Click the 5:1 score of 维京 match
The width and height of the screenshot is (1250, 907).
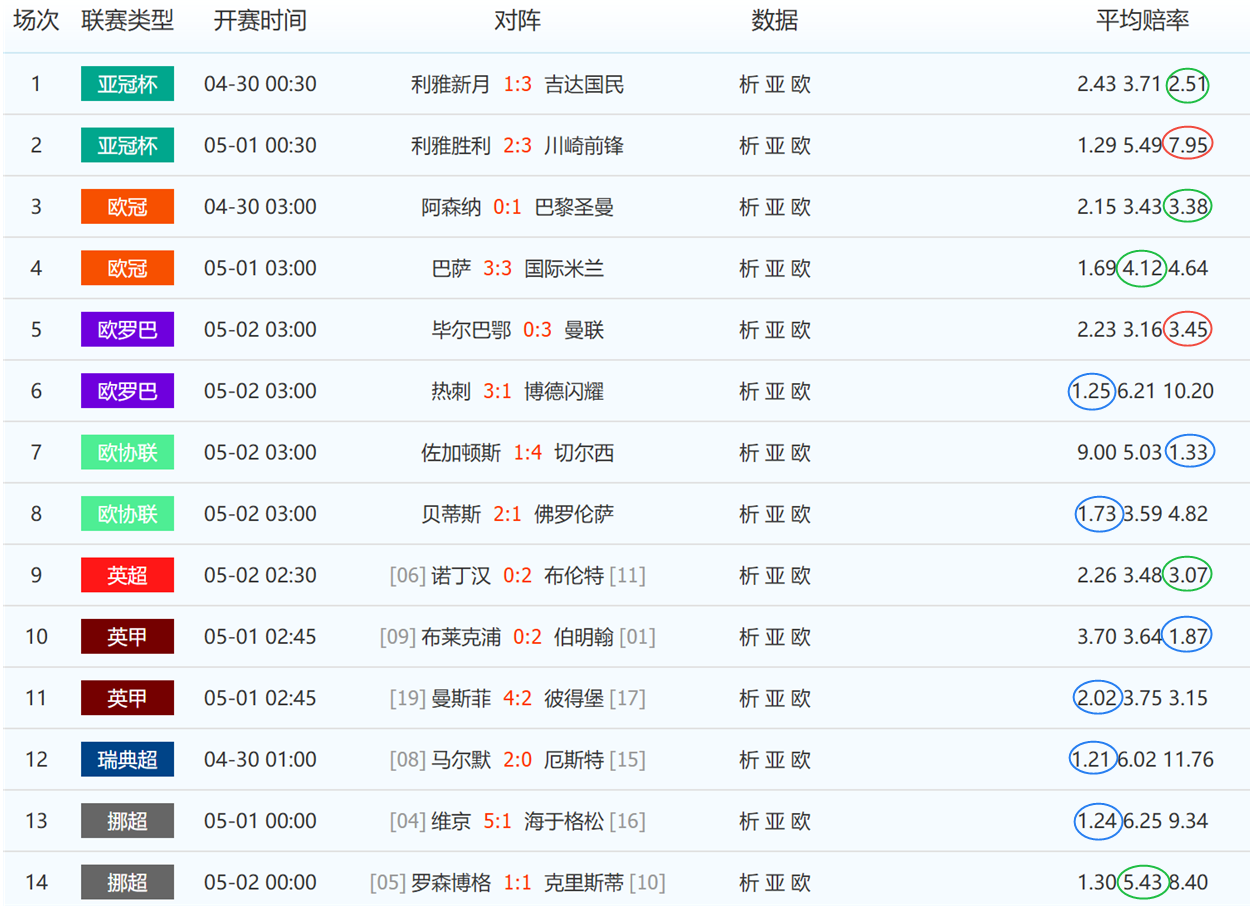(x=497, y=822)
